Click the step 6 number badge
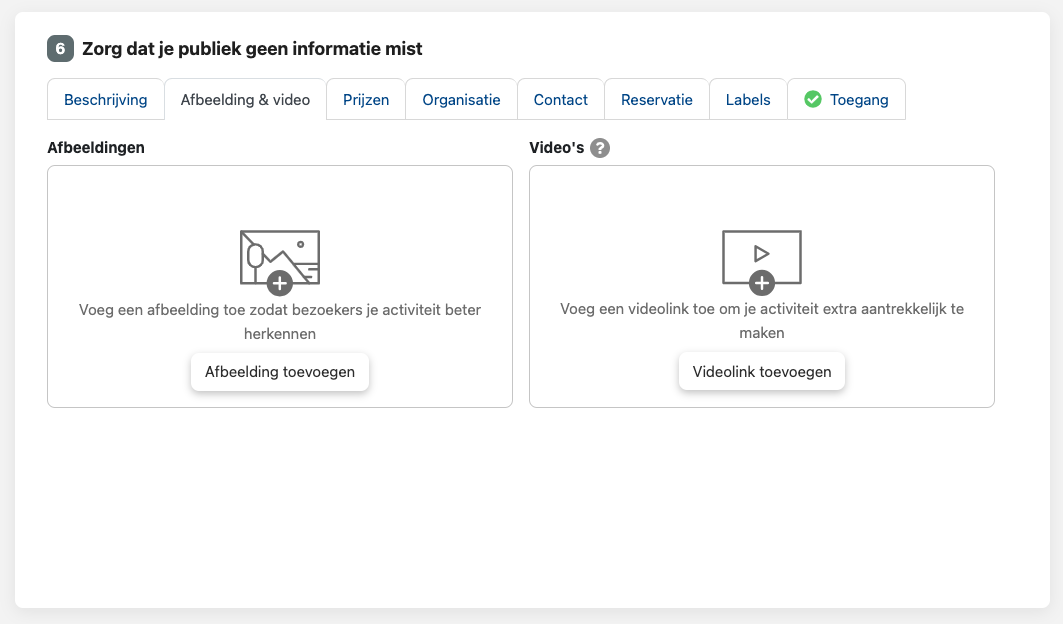 pyautogui.click(x=60, y=48)
